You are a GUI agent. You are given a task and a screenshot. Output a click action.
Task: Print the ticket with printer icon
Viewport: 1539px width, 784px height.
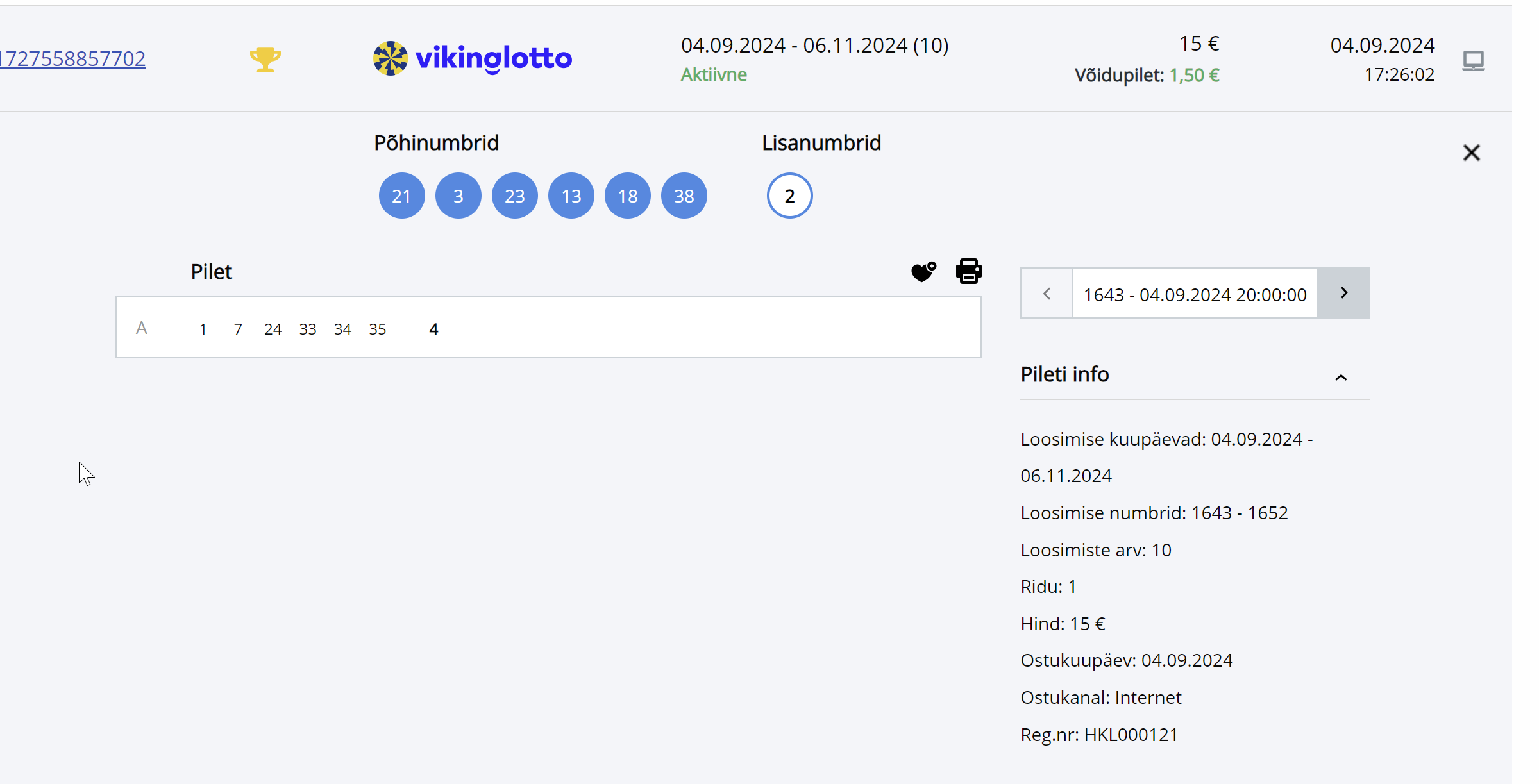pos(968,271)
